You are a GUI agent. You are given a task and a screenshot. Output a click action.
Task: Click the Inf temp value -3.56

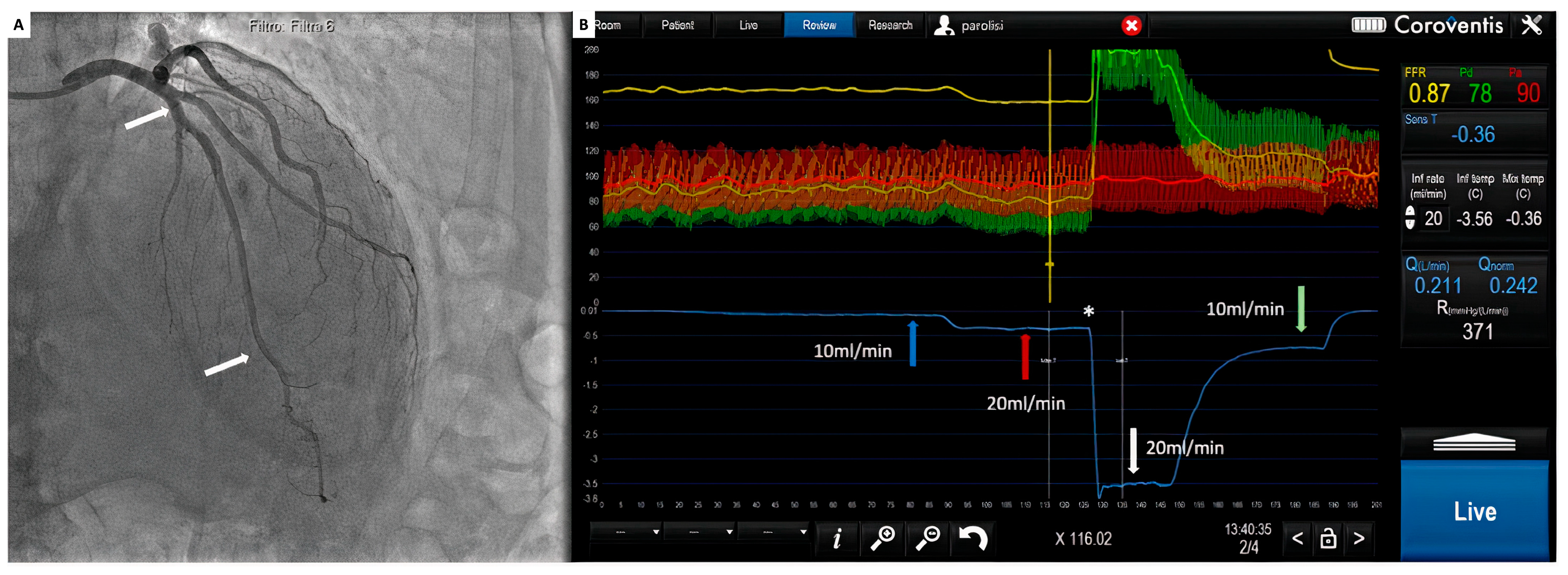click(x=1474, y=219)
